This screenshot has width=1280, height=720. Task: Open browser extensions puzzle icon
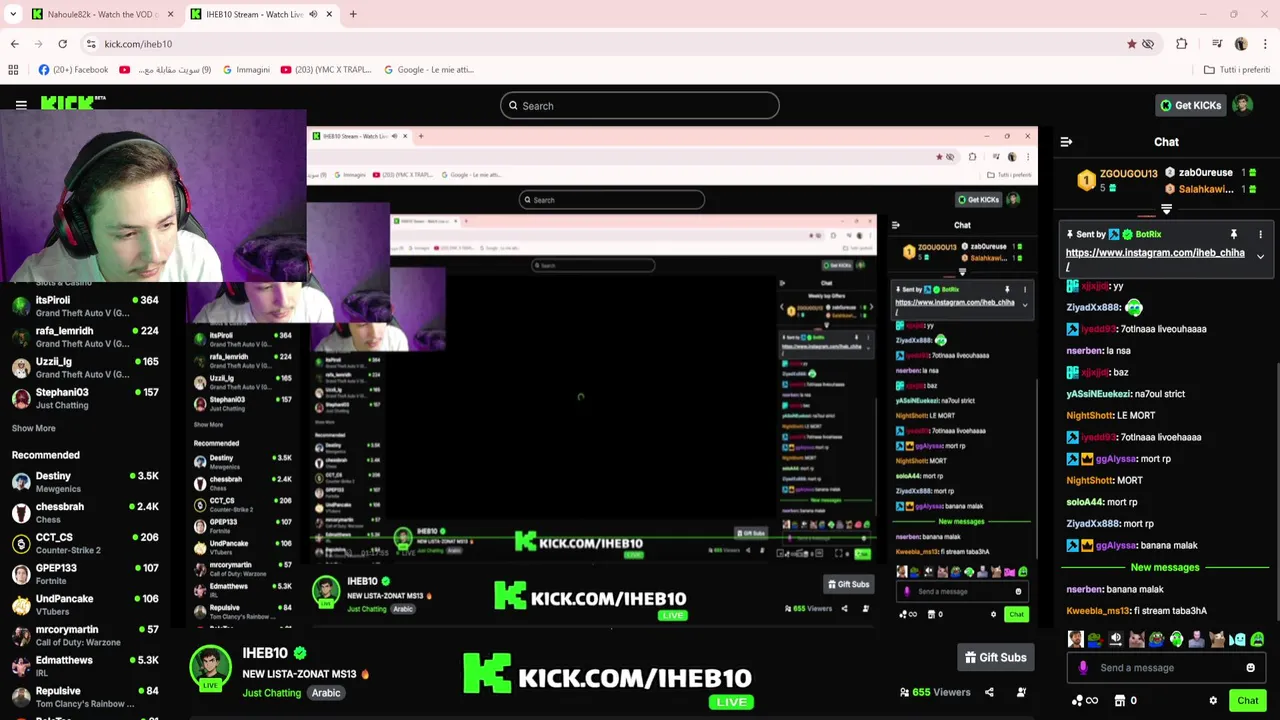pyautogui.click(x=1182, y=44)
